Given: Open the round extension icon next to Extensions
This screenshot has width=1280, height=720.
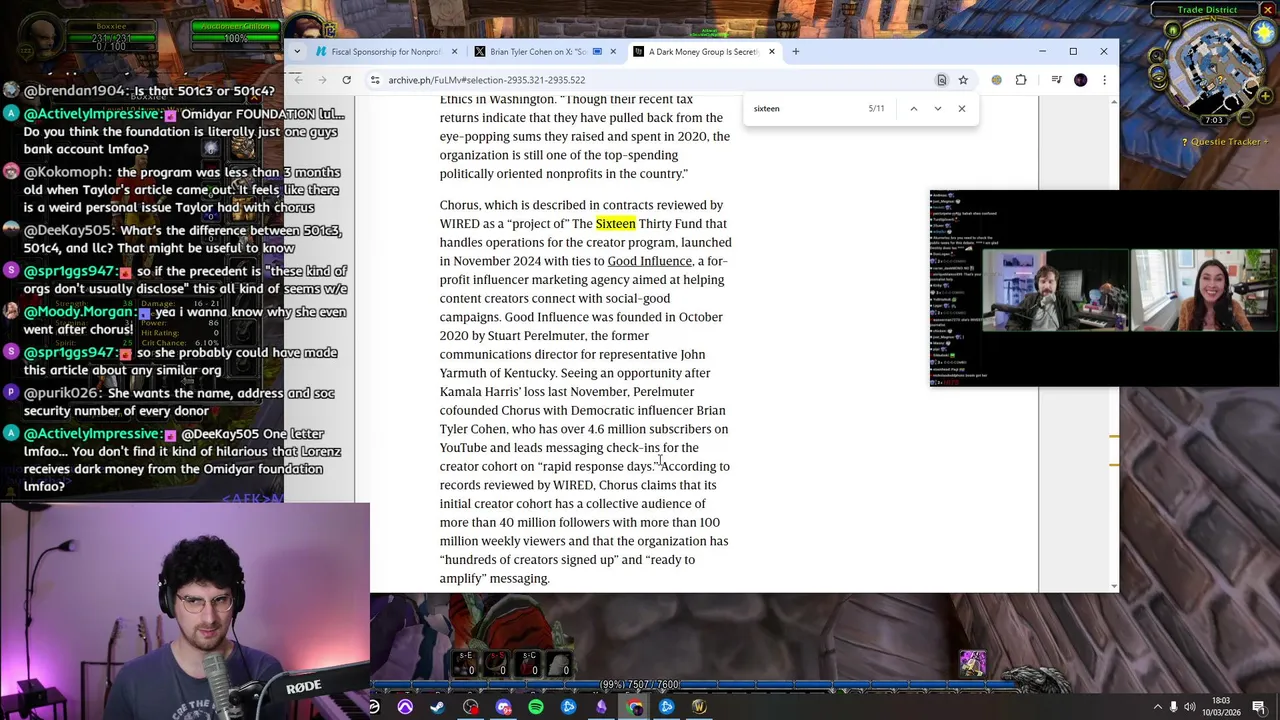Looking at the screenshot, I should click(996, 80).
